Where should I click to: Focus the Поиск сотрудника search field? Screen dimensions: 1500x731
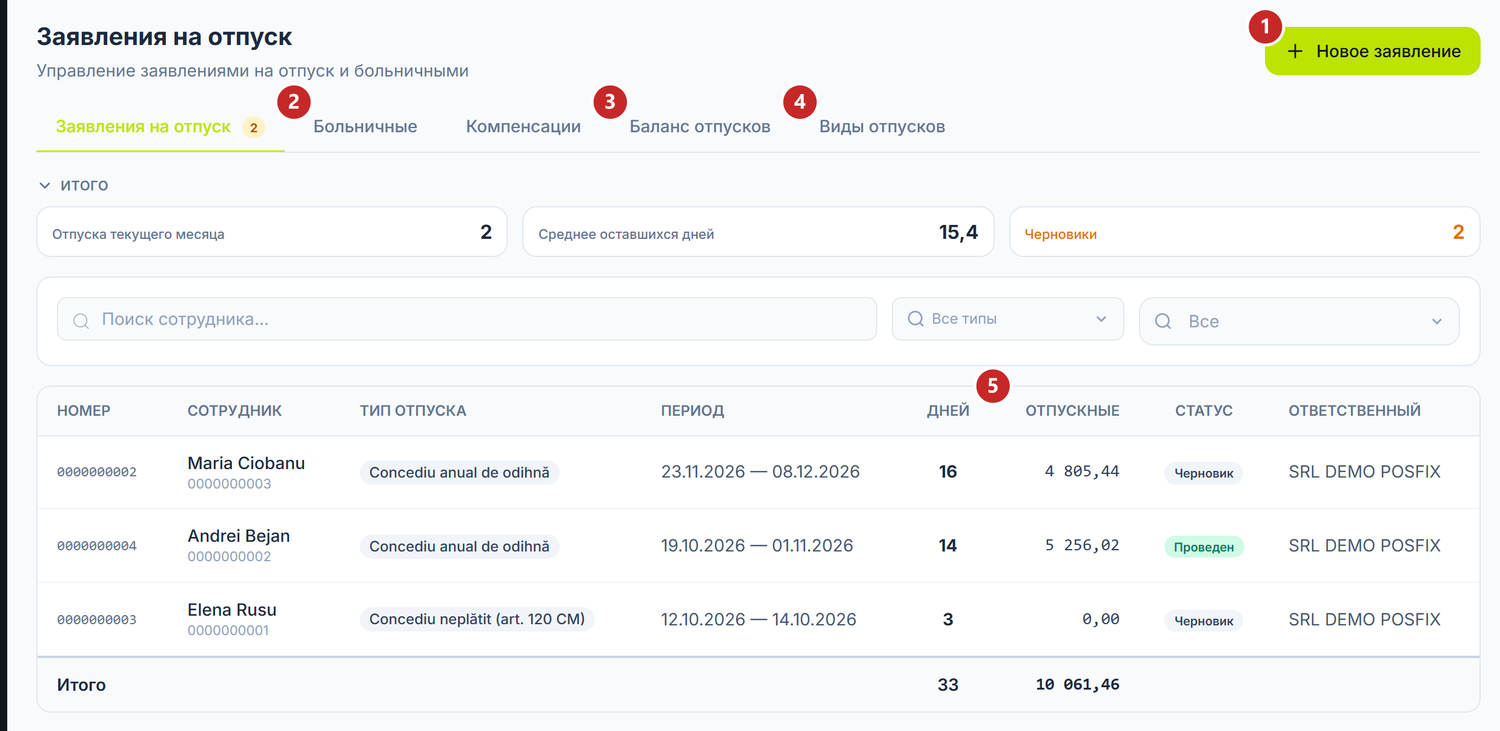tap(467, 319)
